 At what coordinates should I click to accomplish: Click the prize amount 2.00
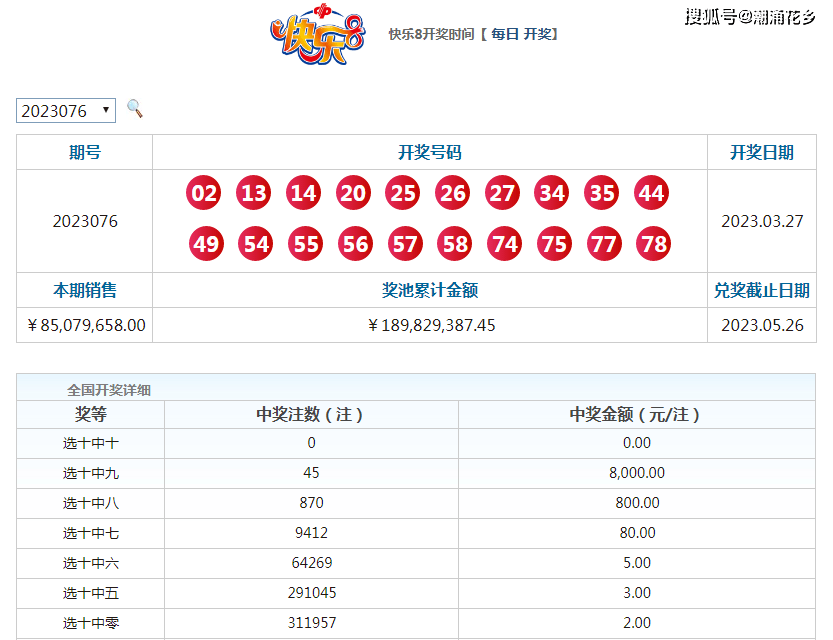[x=637, y=622]
